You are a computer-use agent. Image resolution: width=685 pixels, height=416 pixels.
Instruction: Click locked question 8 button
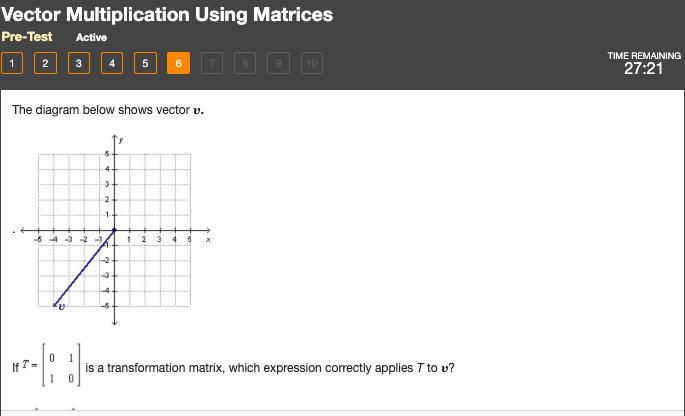point(245,63)
